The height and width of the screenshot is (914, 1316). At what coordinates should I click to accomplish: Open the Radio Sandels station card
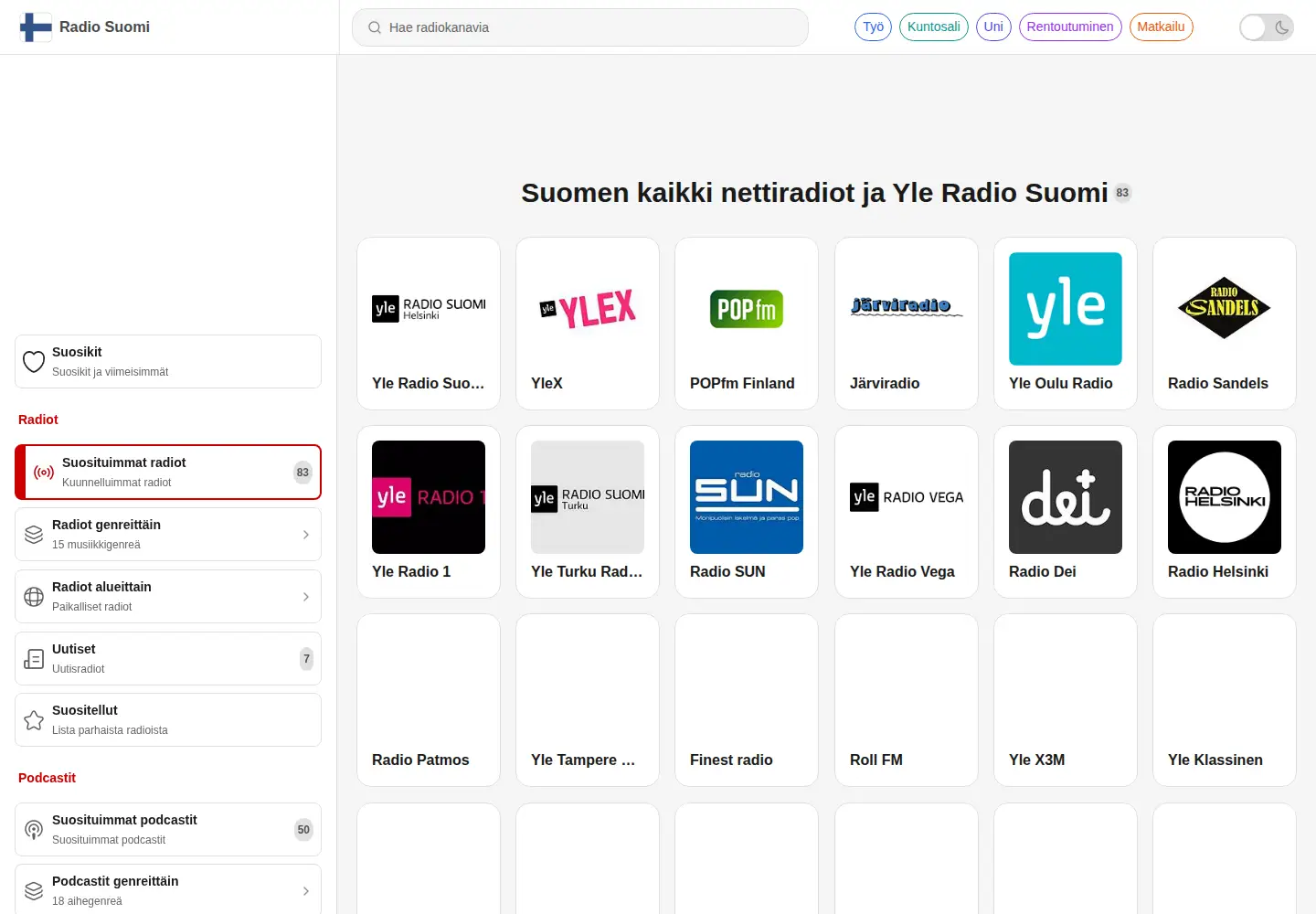[x=1225, y=324]
